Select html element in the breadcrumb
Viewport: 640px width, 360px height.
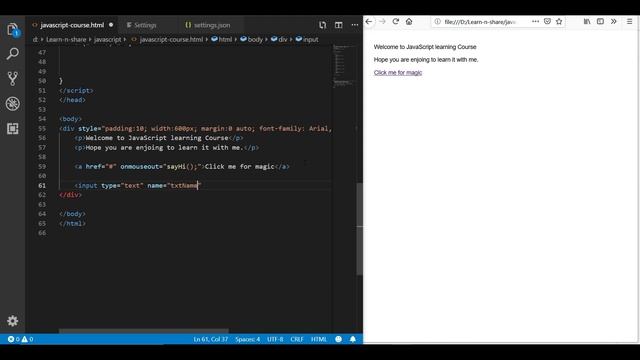tap(225, 40)
